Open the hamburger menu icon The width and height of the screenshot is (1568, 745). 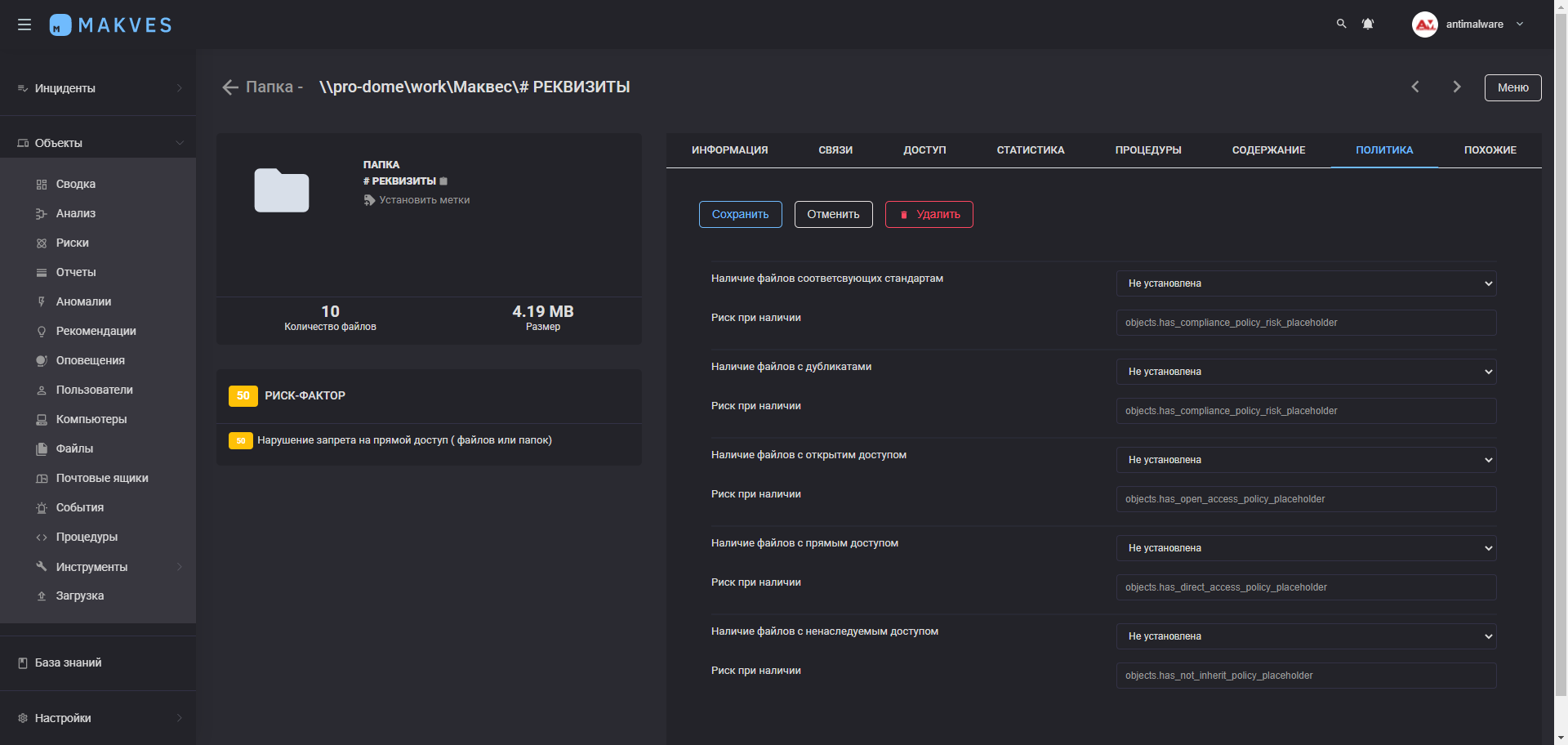[24, 25]
